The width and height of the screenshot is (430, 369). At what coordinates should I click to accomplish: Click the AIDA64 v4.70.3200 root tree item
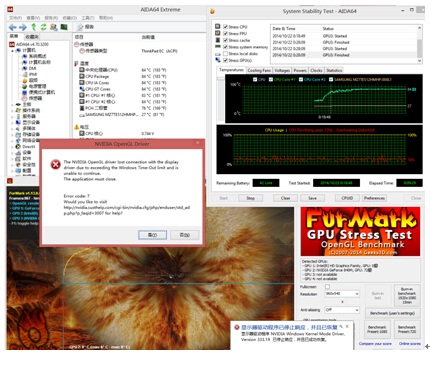29,44
